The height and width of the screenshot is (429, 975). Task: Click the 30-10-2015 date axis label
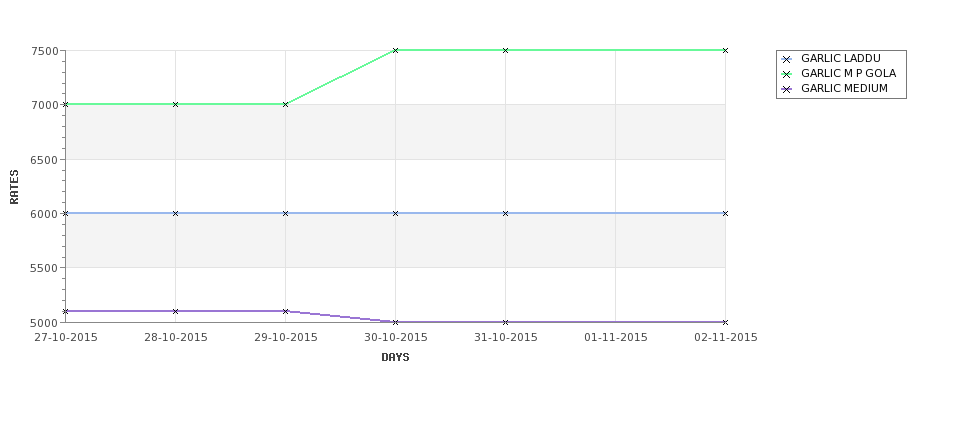pos(395,338)
